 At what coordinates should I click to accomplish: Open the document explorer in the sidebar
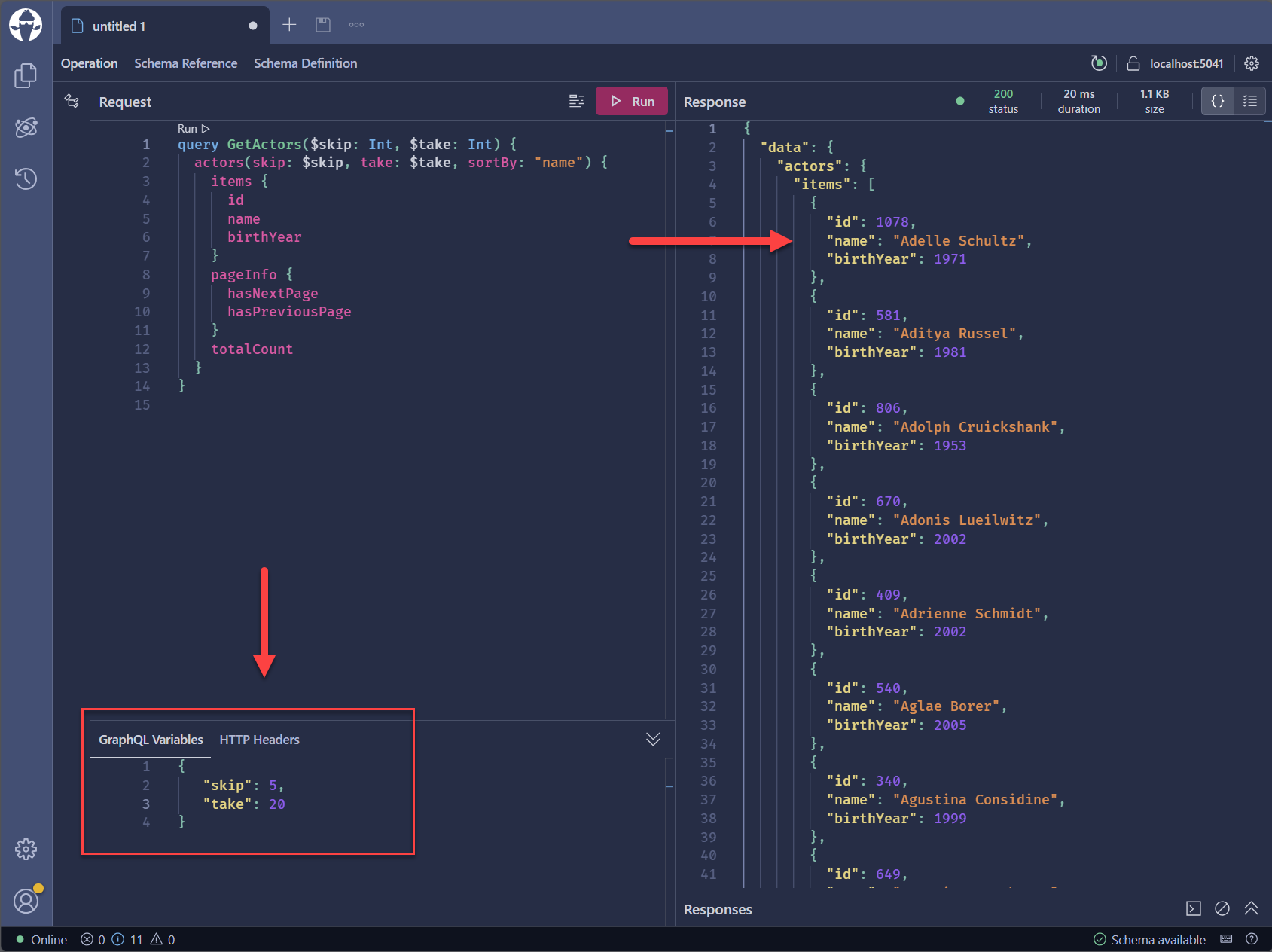coord(26,75)
